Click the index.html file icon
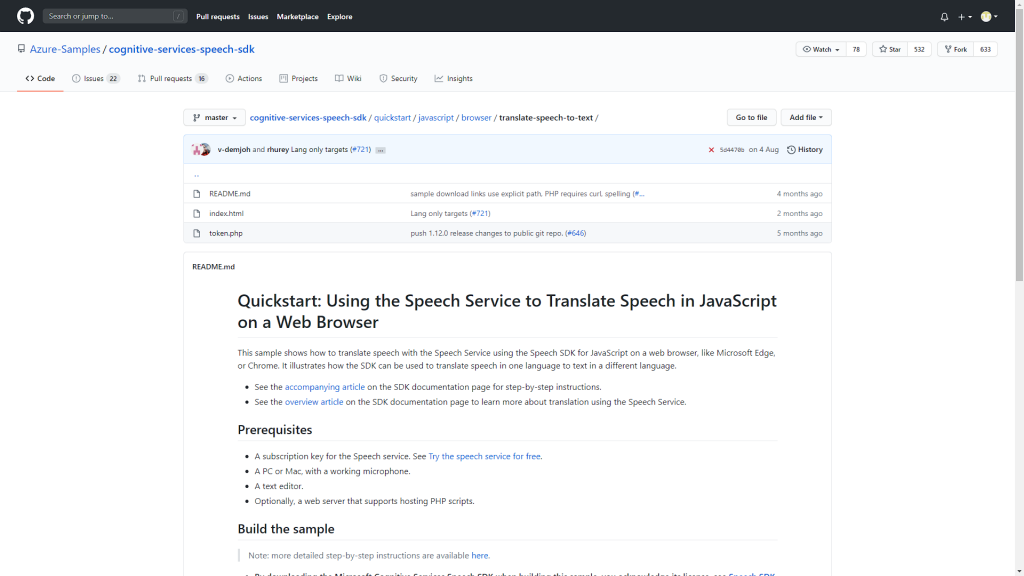Image resolution: width=1024 pixels, height=576 pixels. click(x=197, y=214)
